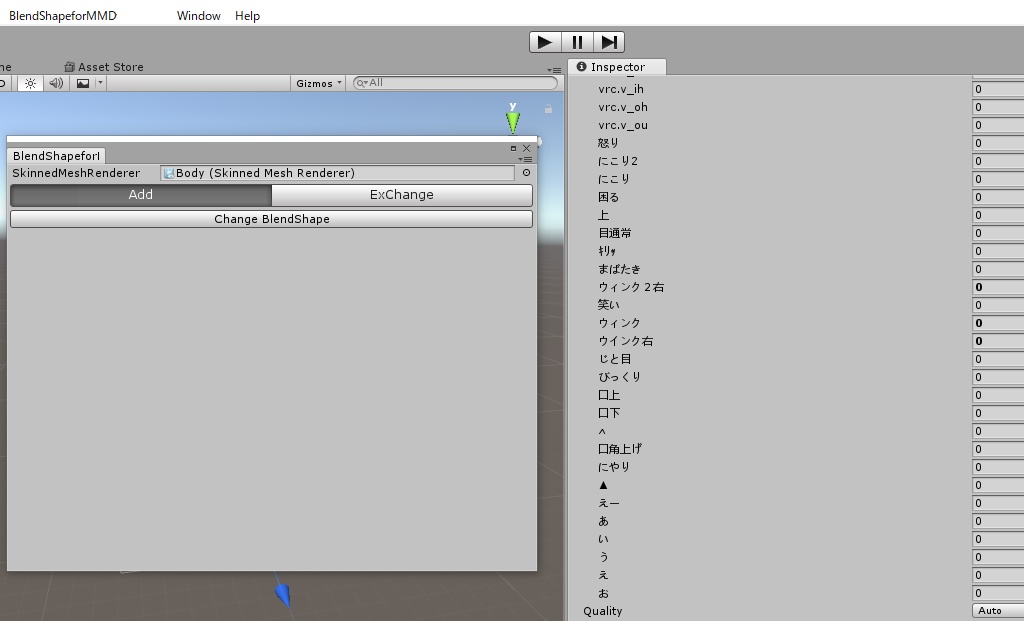Click the 口角上げ blendshape label
1024x621 pixels.
click(620, 449)
